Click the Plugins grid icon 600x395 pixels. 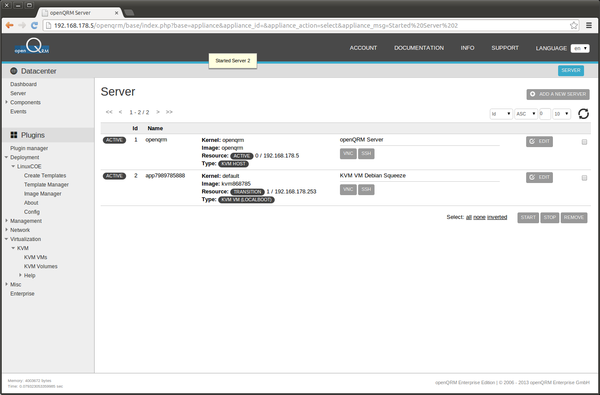[x=14, y=135]
